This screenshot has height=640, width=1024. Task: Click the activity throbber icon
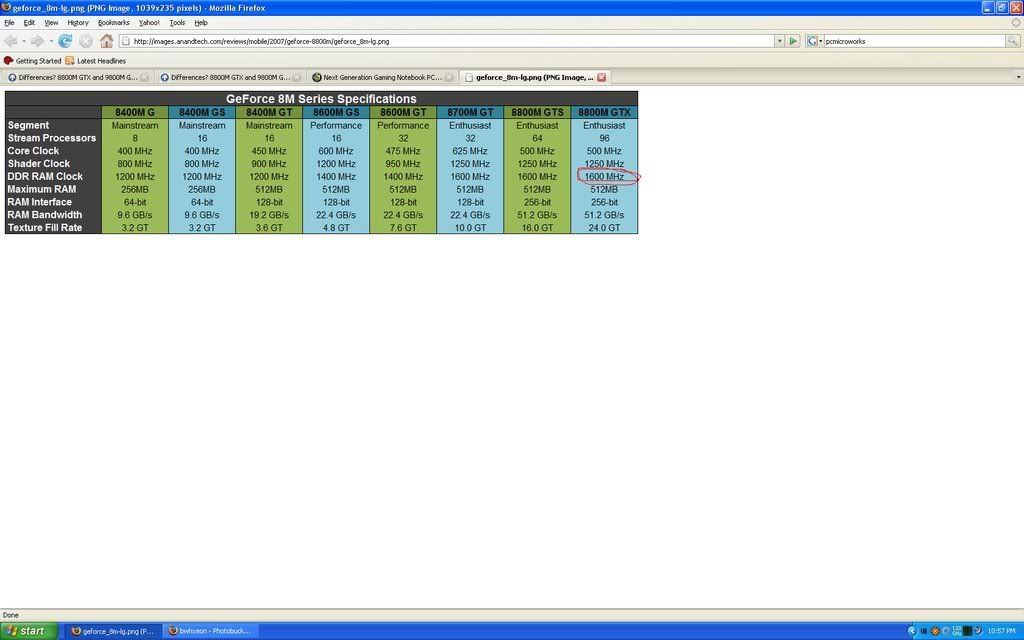[1016, 22]
